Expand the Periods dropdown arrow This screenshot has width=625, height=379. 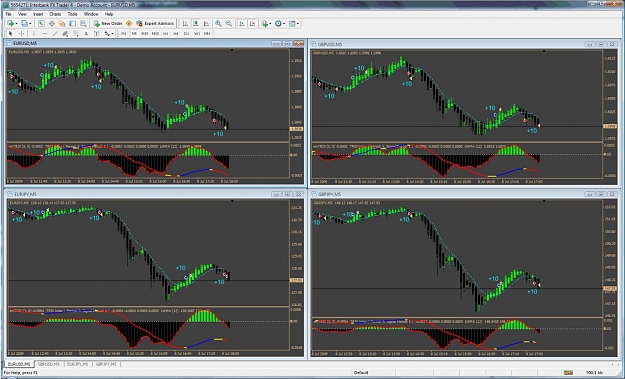pyautogui.click(x=284, y=24)
